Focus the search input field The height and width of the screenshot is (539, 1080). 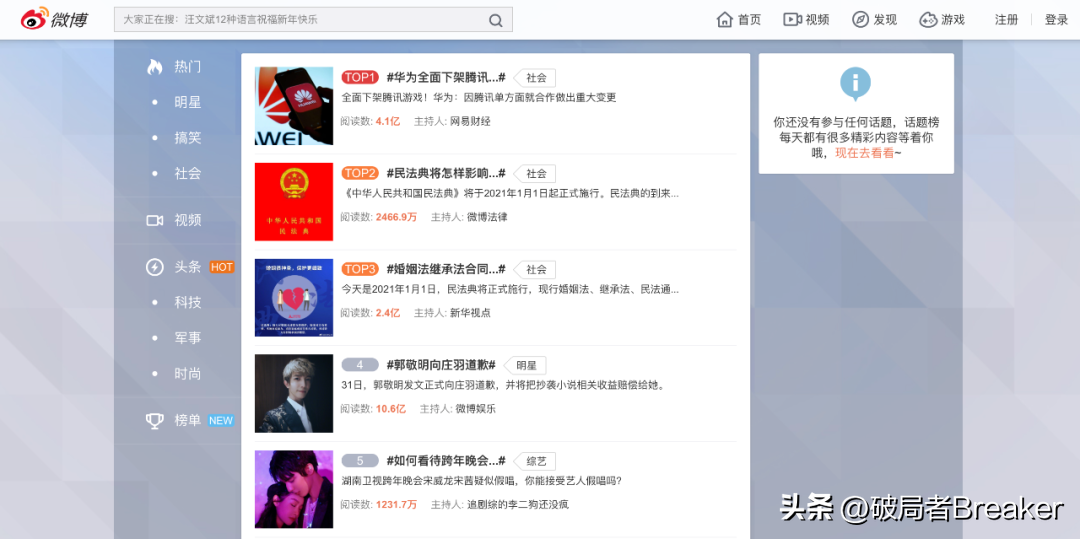[313, 20]
